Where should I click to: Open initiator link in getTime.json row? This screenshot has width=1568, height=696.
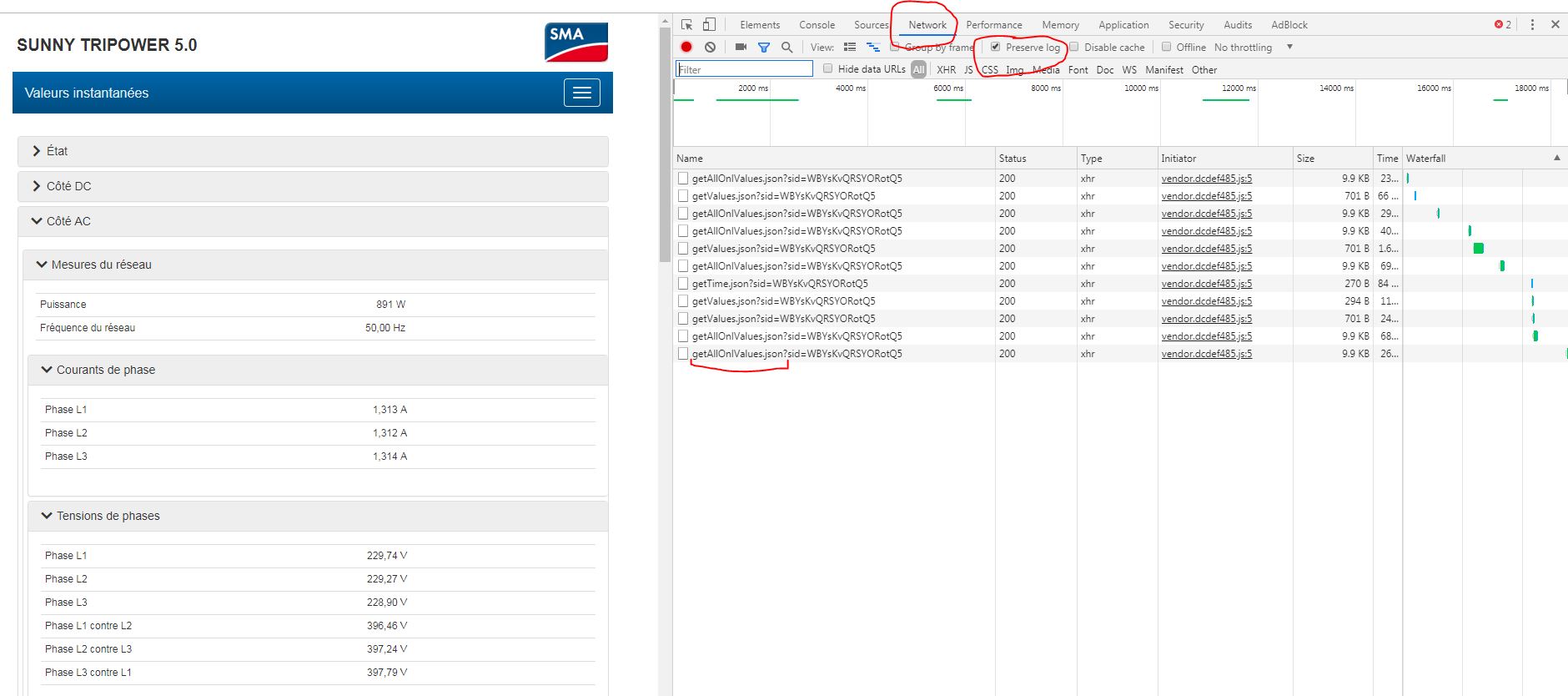coord(1206,284)
